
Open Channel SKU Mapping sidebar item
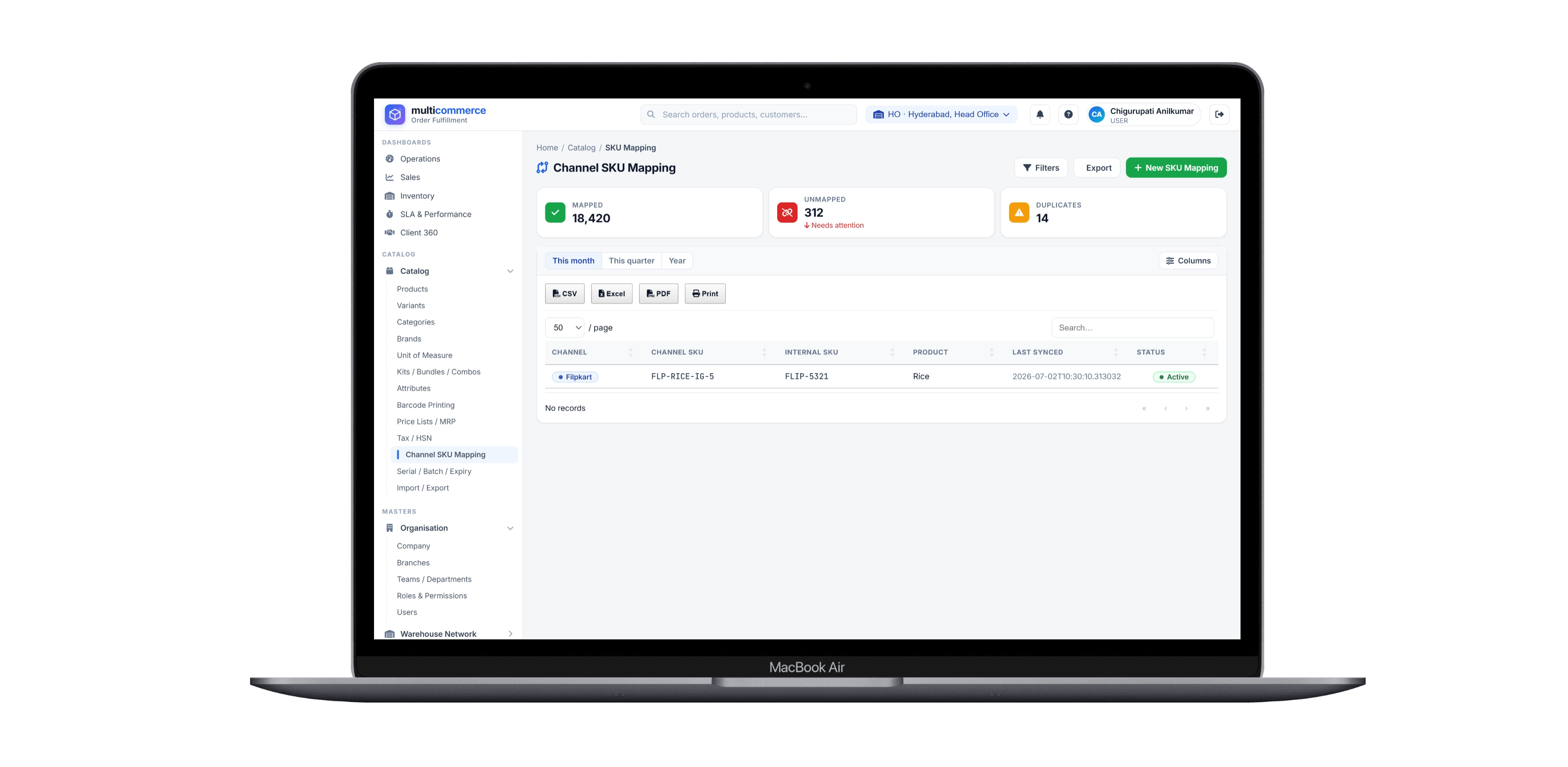tap(454, 455)
